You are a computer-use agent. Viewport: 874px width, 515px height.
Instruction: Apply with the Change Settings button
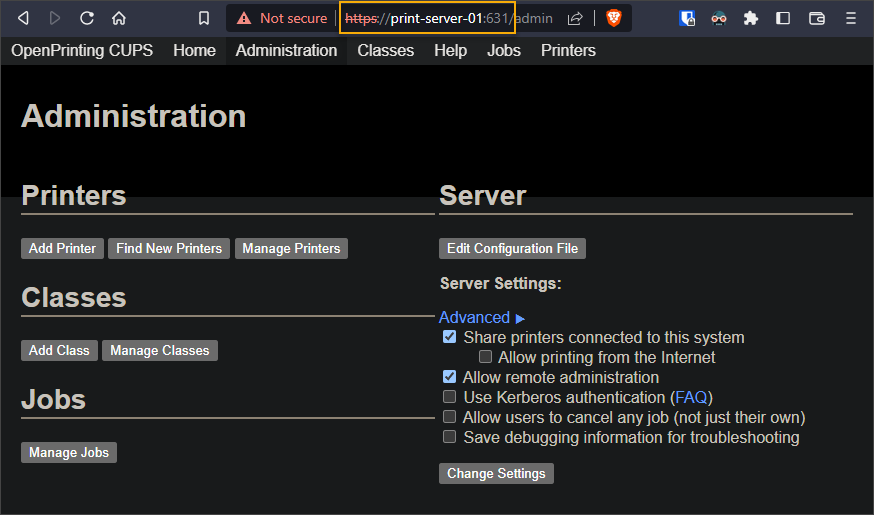[x=496, y=473]
